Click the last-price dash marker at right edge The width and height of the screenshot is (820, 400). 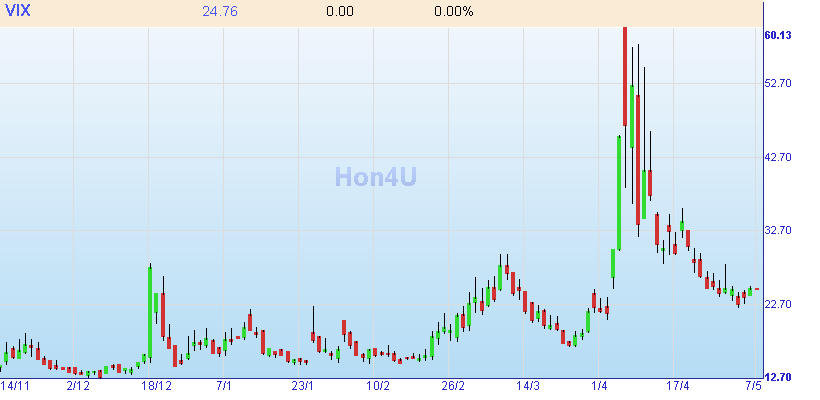[x=757, y=289]
